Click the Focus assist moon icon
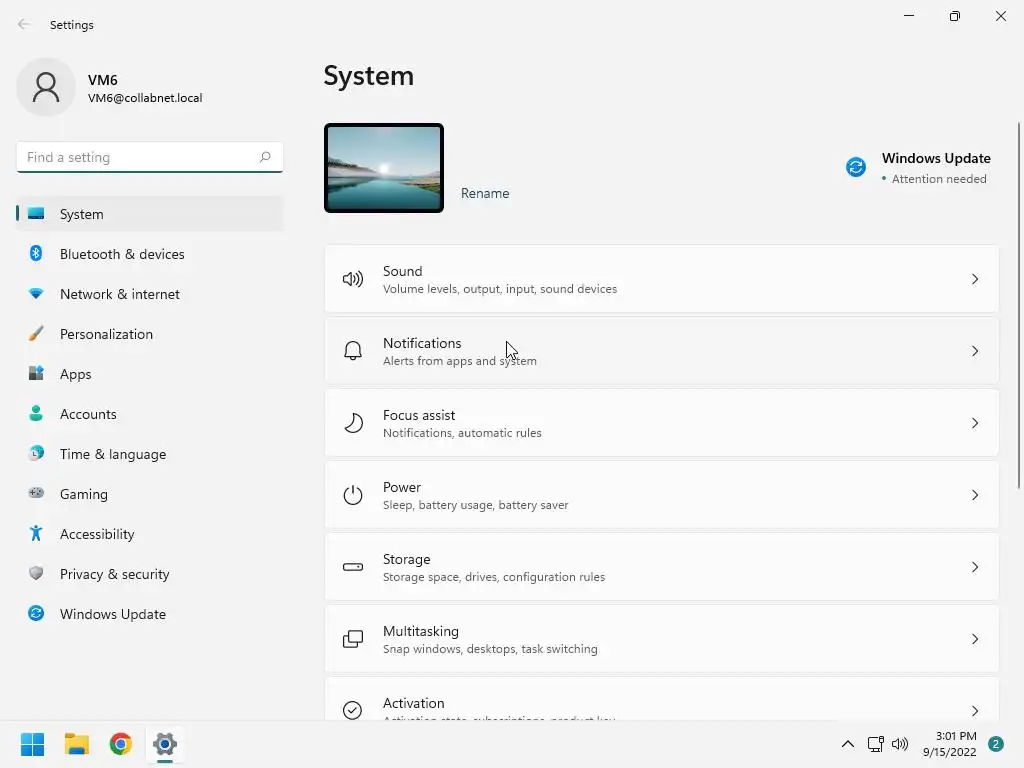 click(x=353, y=423)
